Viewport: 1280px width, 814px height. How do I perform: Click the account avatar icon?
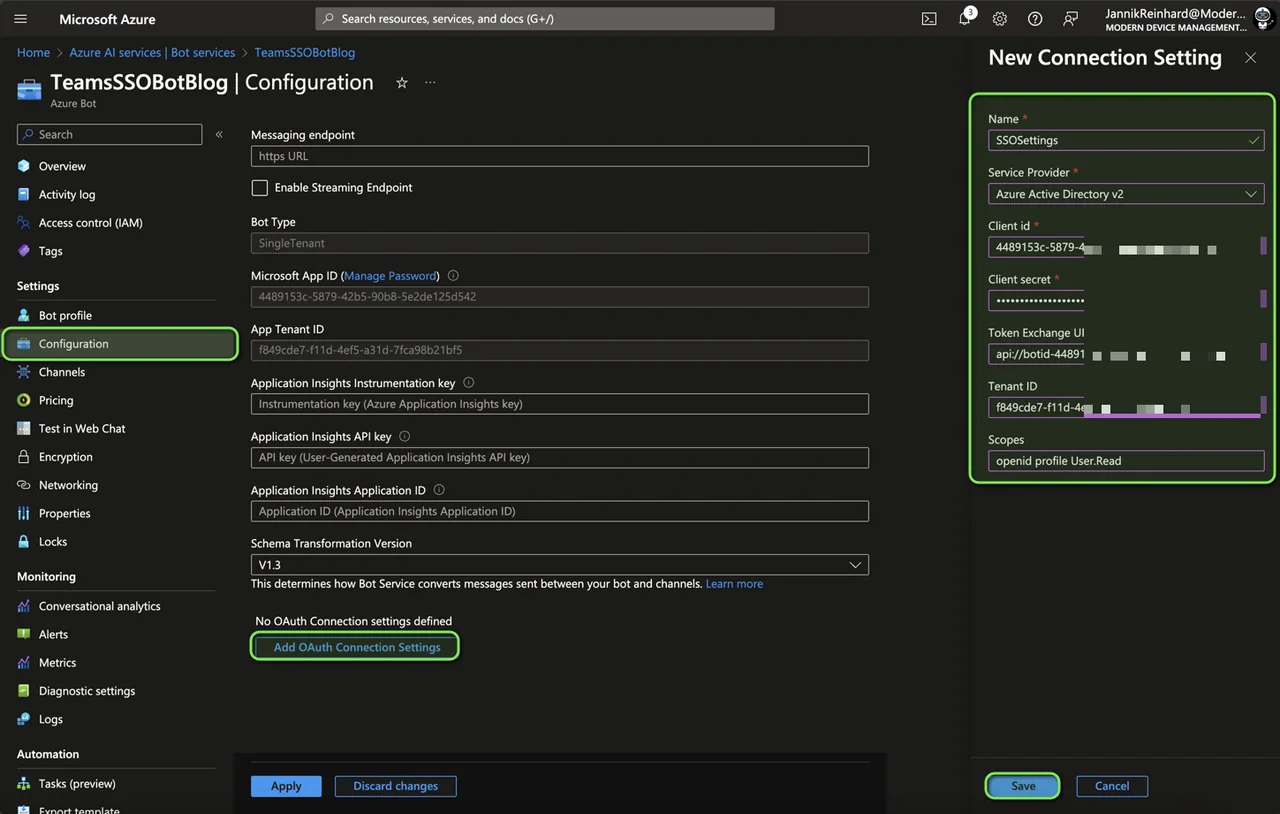(1262, 19)
